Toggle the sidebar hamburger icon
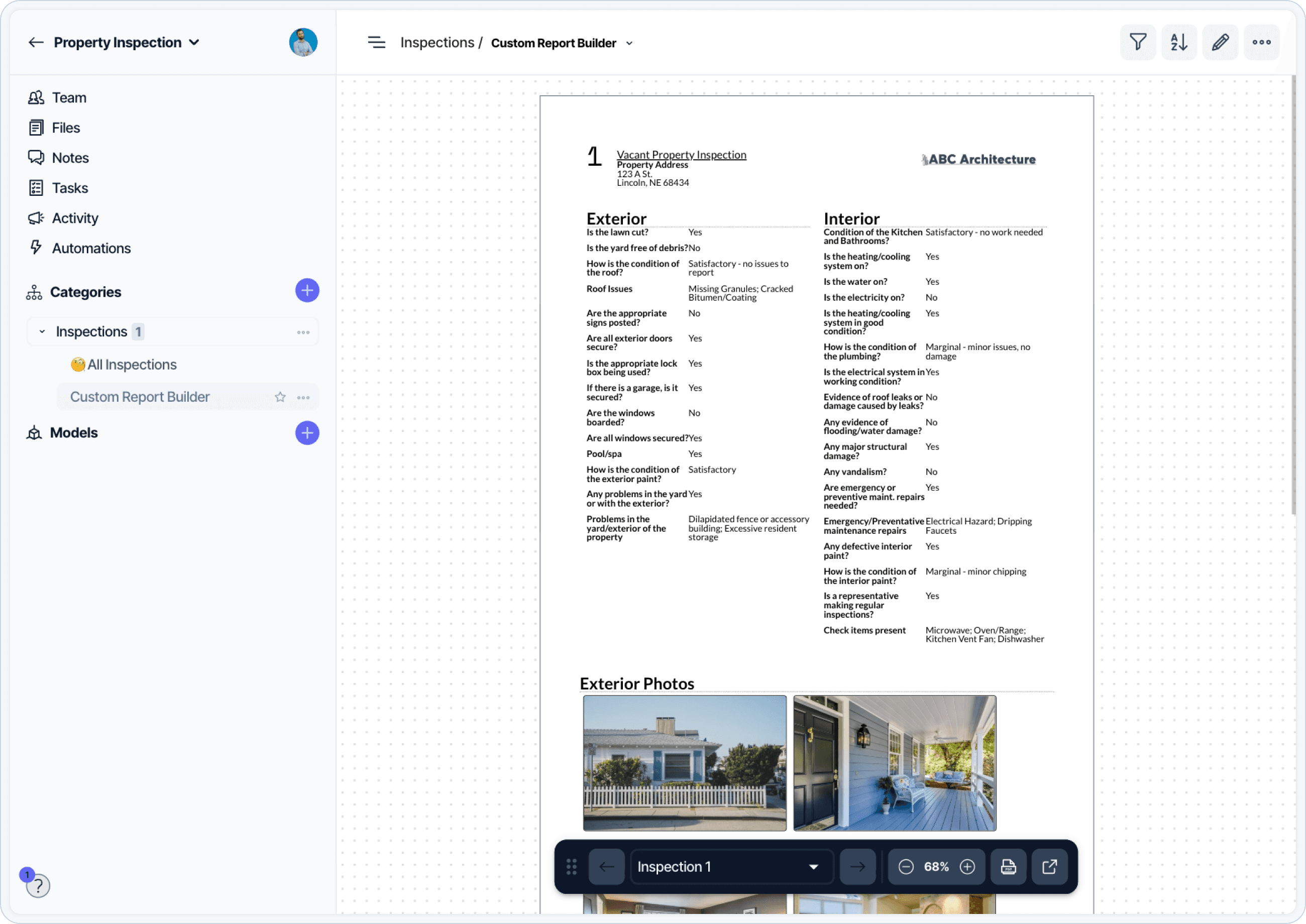Screen dimensions: 1306x924 click(x=376, y=43)
